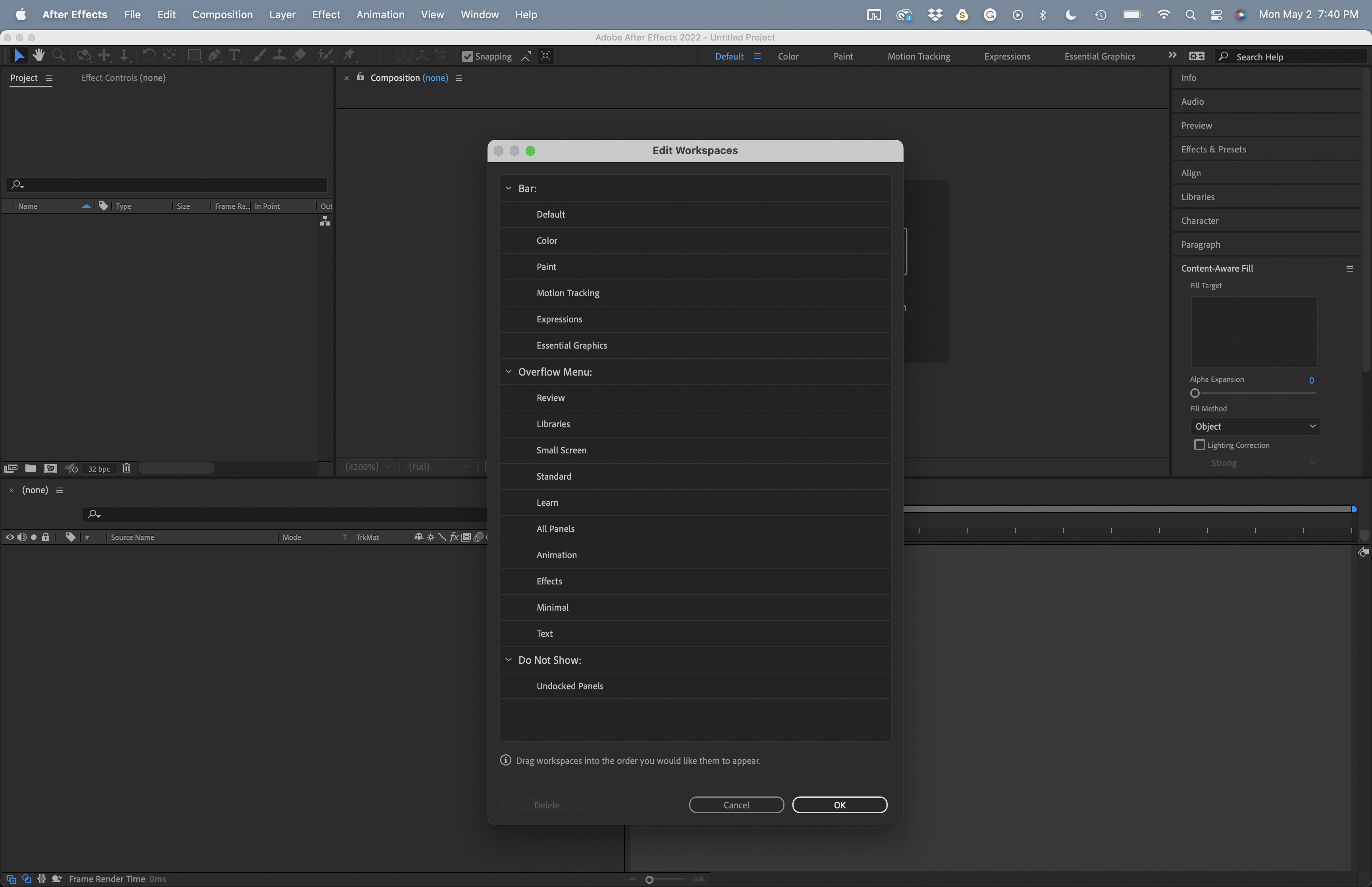Open the Composition menu
Viewport: 1372px width, 887px height.
(223, 14)
